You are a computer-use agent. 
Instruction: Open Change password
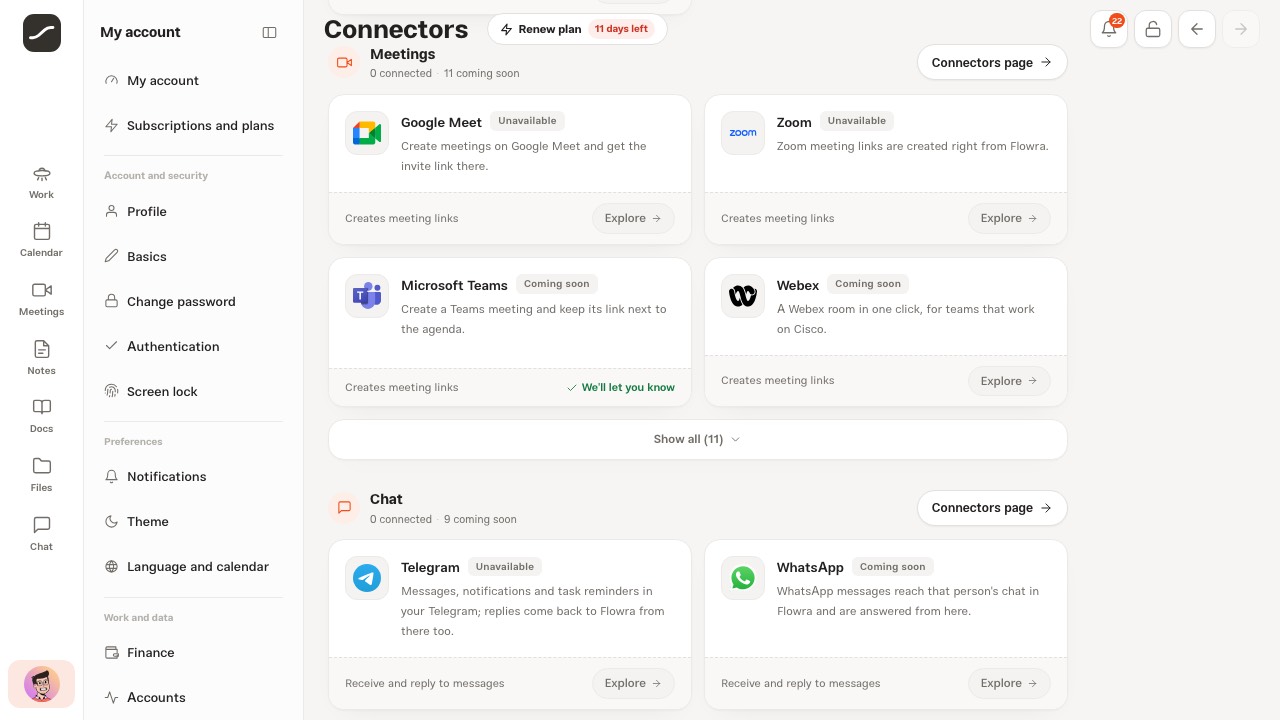click(193, 302)
